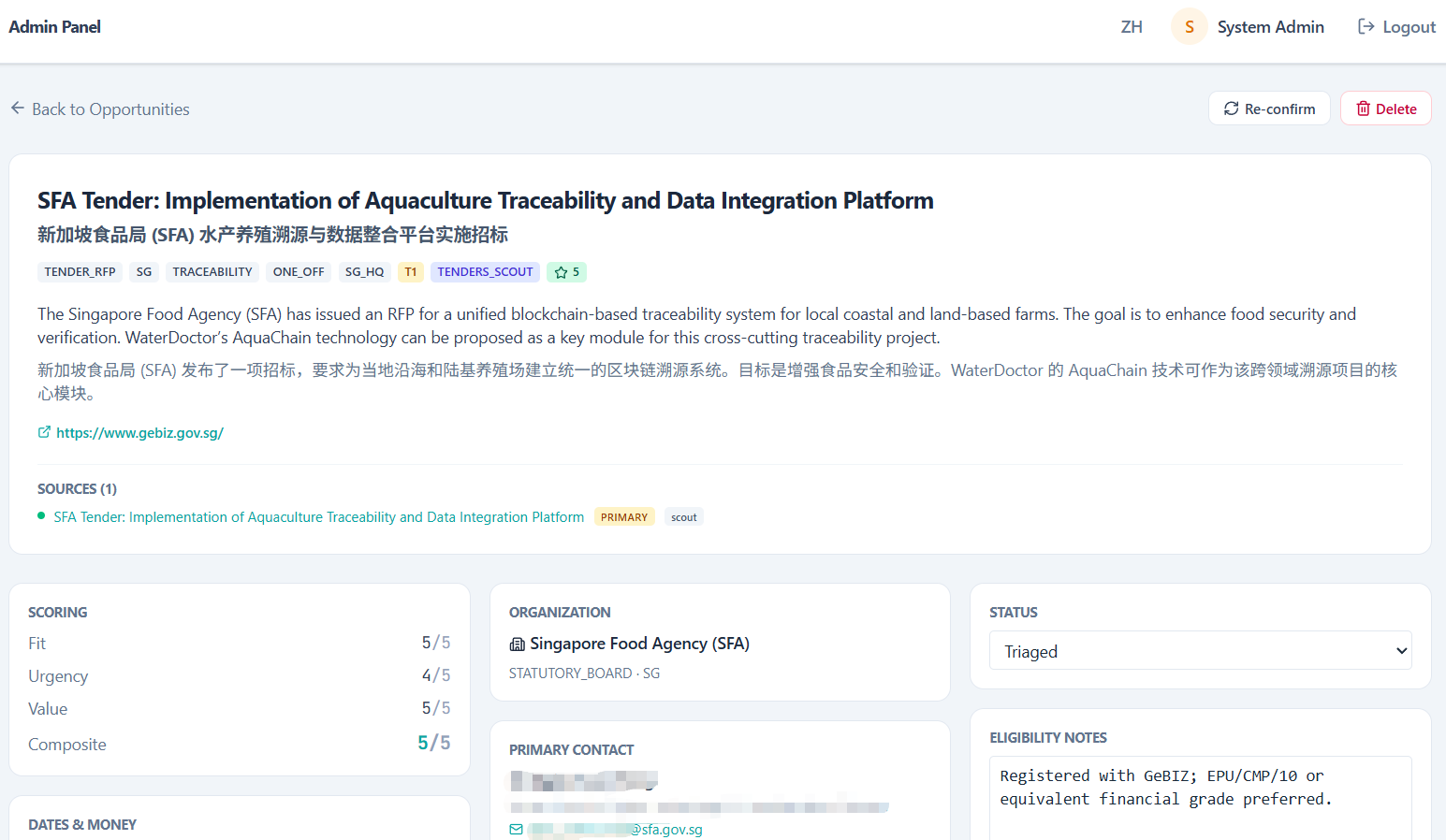Click the Chinese tender title subtitle
This screenshot has height=840, width=1446.
272,235
